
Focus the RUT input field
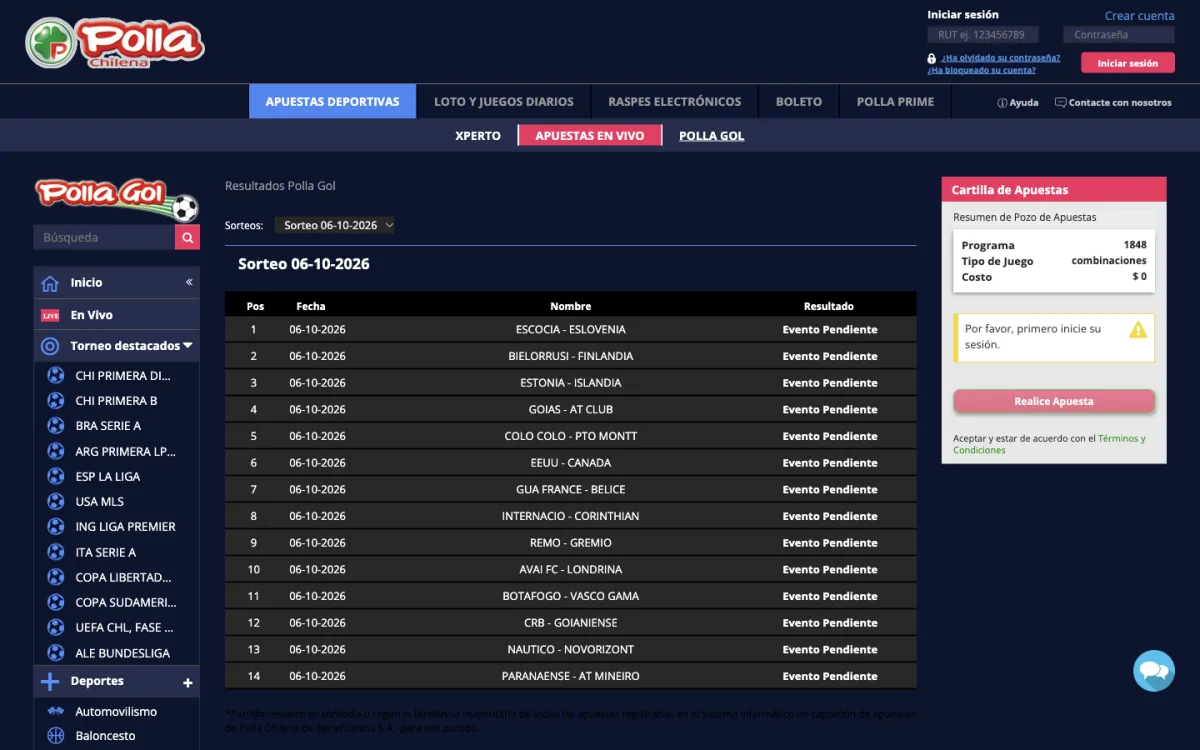coord(983,35)
